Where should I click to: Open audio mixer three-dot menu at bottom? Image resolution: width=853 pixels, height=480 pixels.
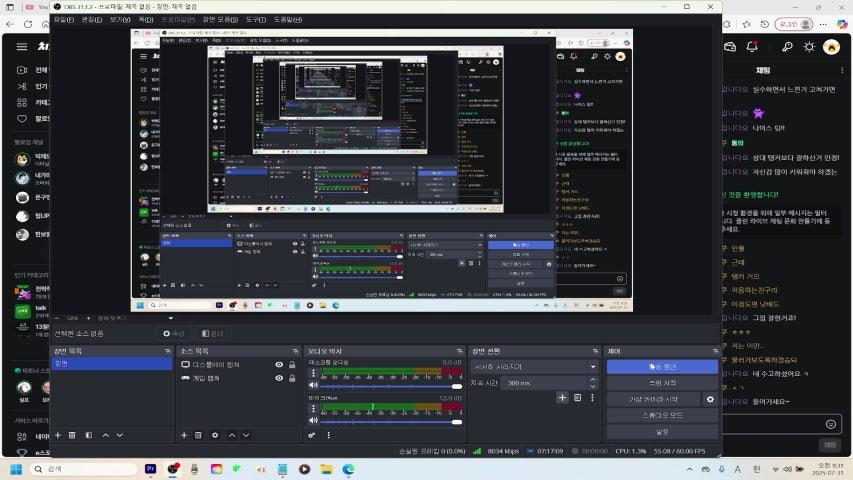pyautogui.click(x=328, y=435)
